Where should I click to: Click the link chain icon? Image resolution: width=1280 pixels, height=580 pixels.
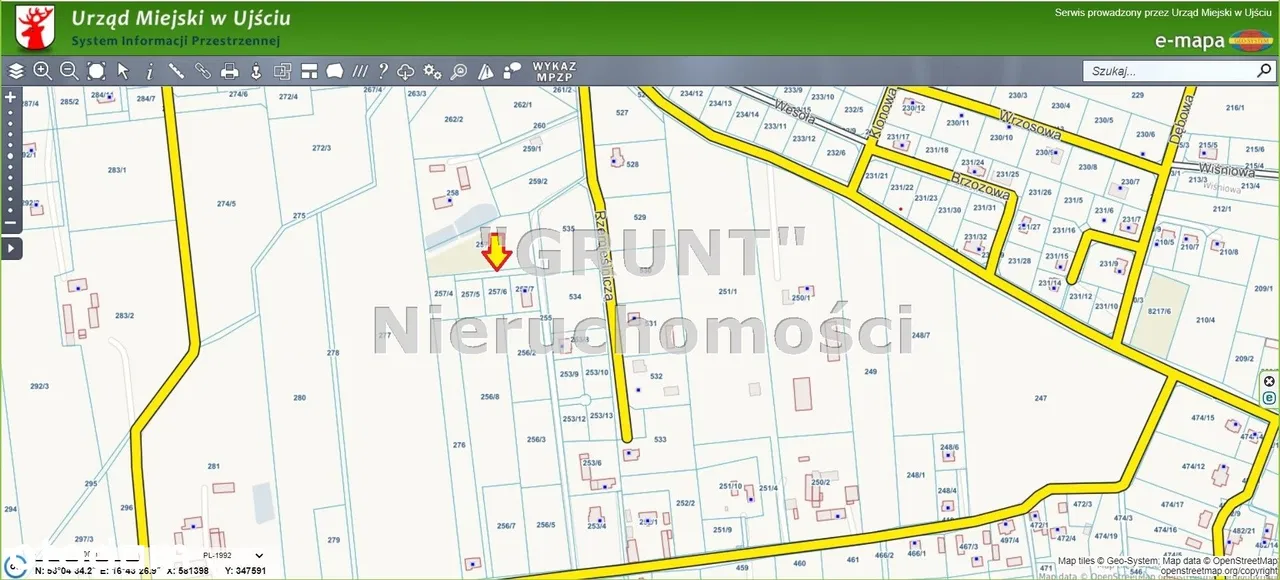203,71
